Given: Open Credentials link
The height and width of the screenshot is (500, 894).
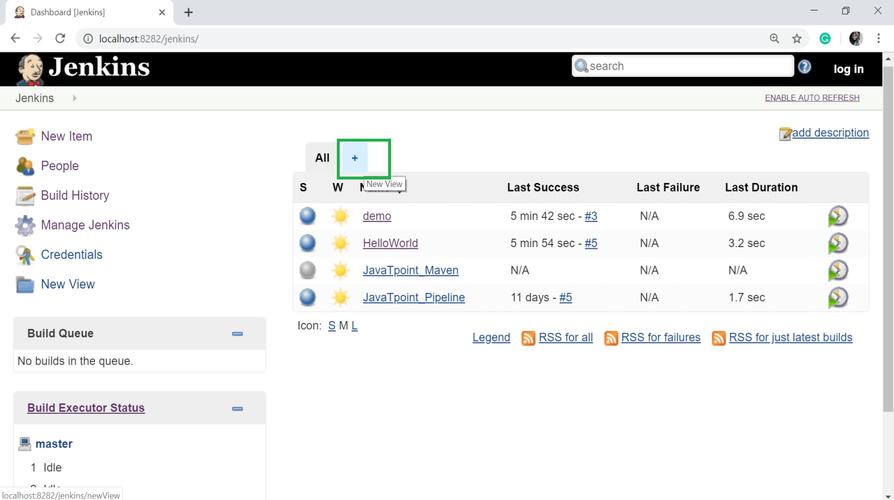Looking at the screenshot, I should pos(71,255).
